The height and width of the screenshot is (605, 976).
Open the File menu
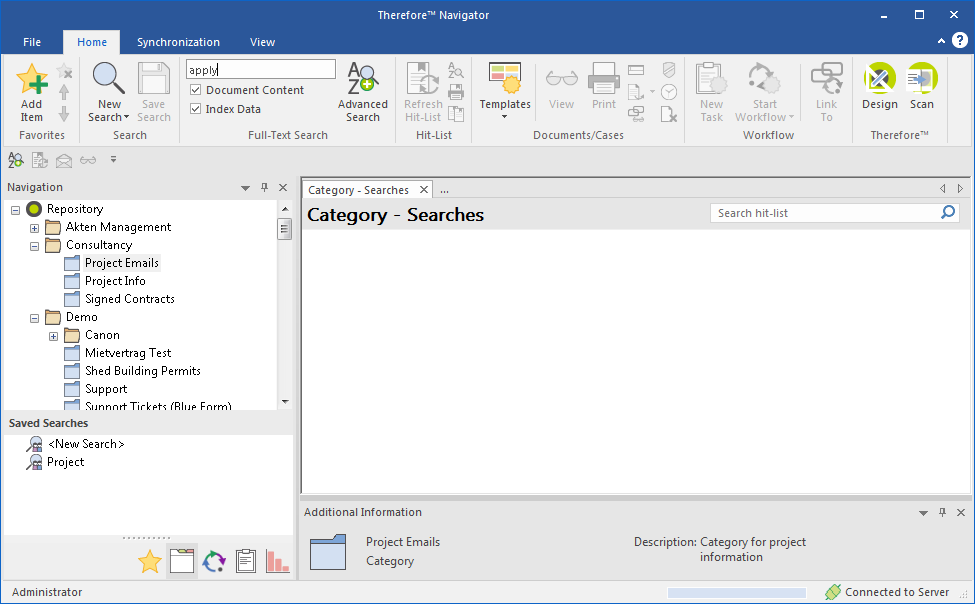pyautogui.click(x=31, y=42)
